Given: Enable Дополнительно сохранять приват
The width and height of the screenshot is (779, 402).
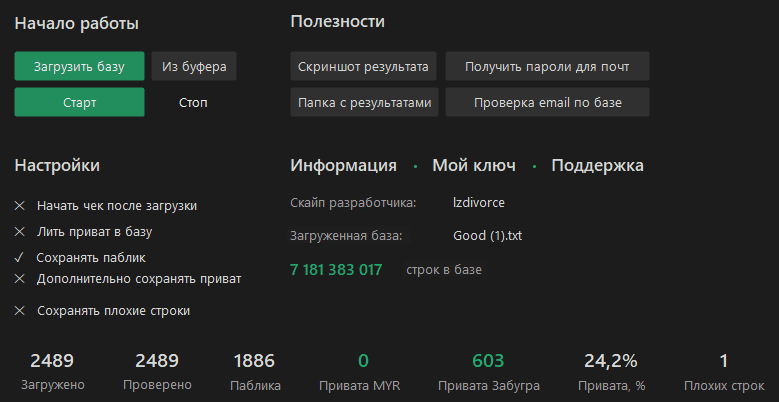Looking at the screenshot, I should tap(128, 279).
